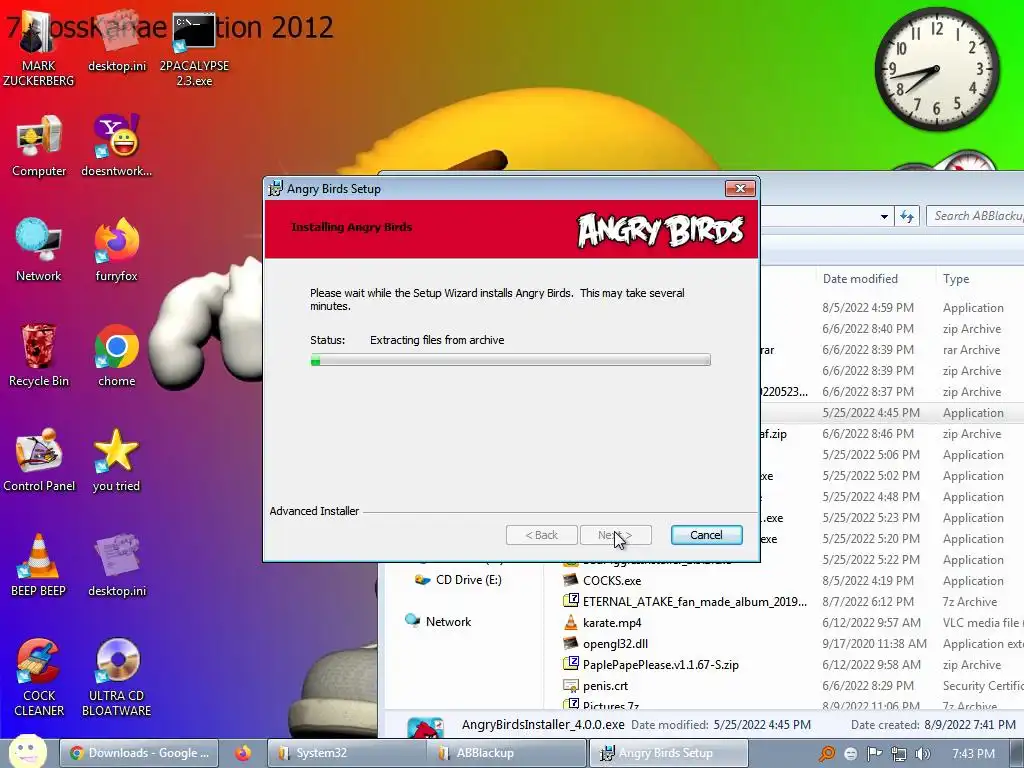Open the Recycle Bin

click(39, 356)
